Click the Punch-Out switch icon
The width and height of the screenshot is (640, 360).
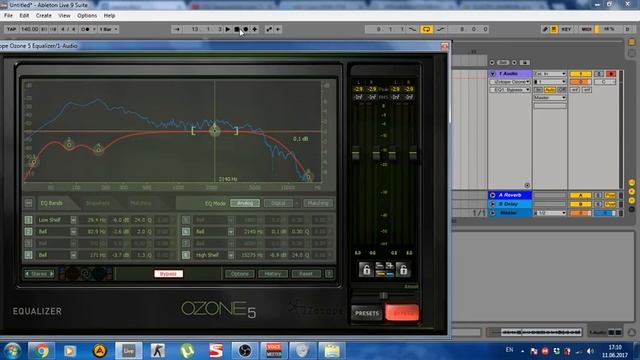440,29
